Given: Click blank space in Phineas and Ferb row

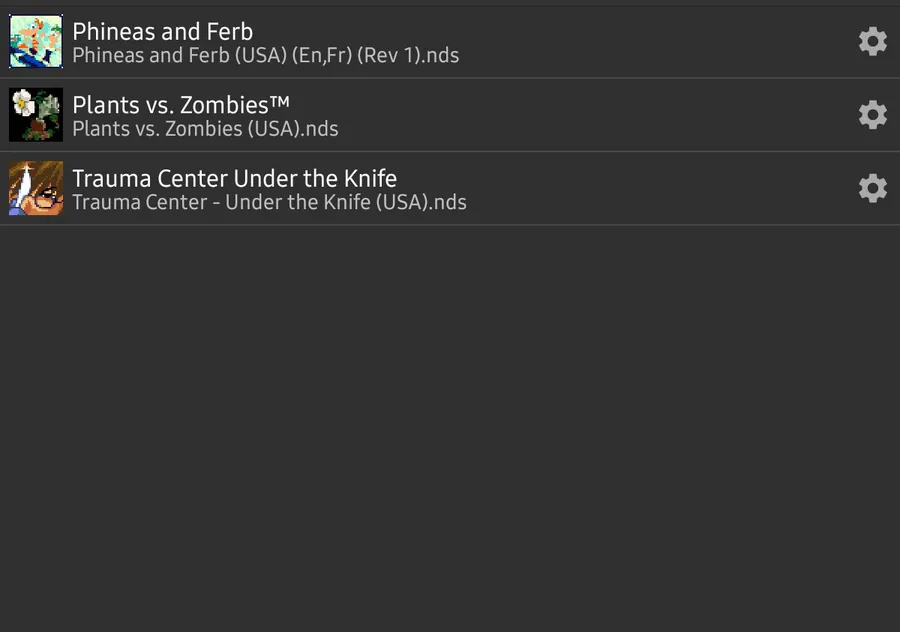Looking at the screenshot, I should pyautogui.click(x=650, y=42).
